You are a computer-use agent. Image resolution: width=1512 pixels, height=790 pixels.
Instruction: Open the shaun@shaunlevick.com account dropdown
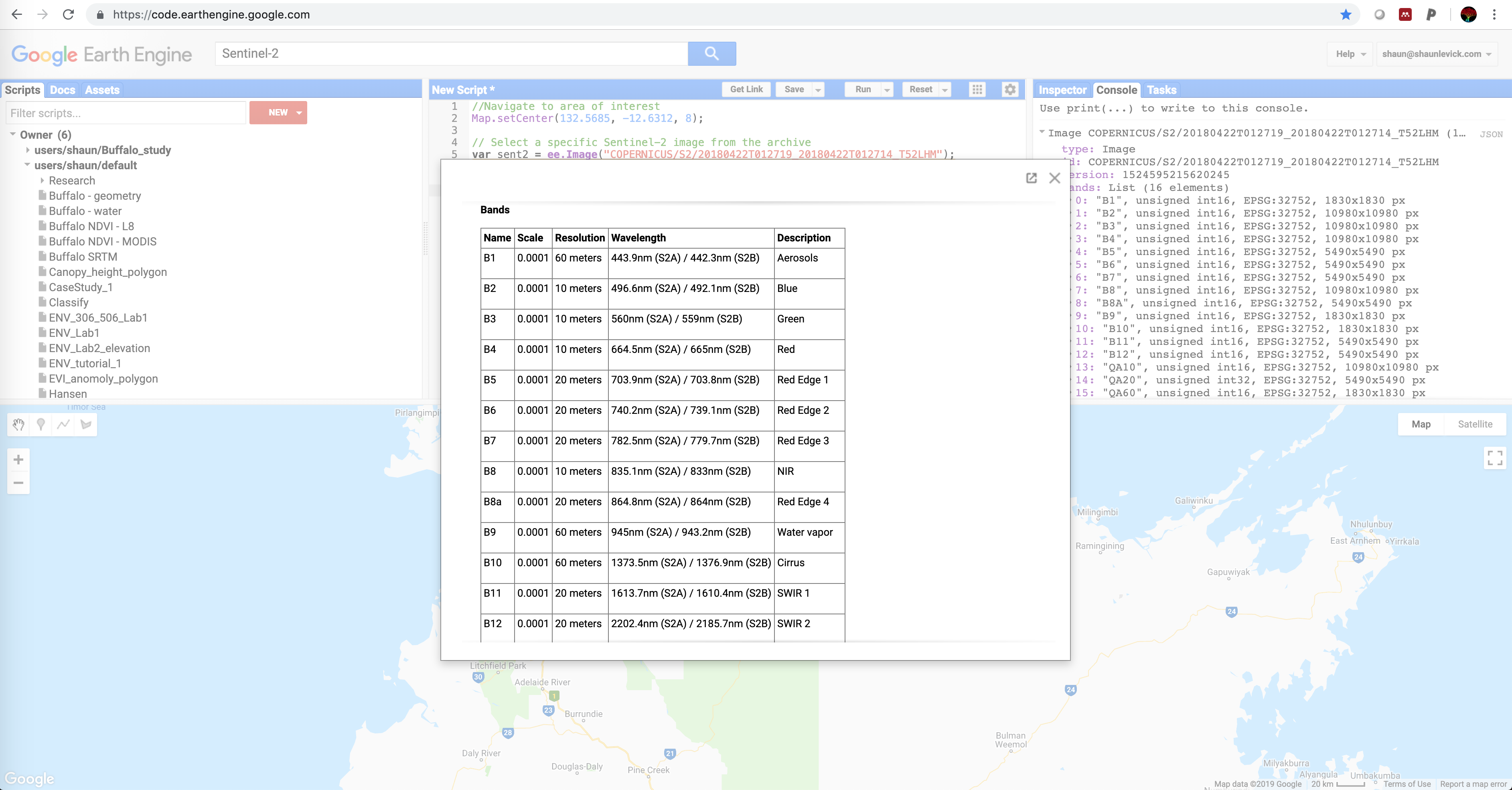(1436, 54)
